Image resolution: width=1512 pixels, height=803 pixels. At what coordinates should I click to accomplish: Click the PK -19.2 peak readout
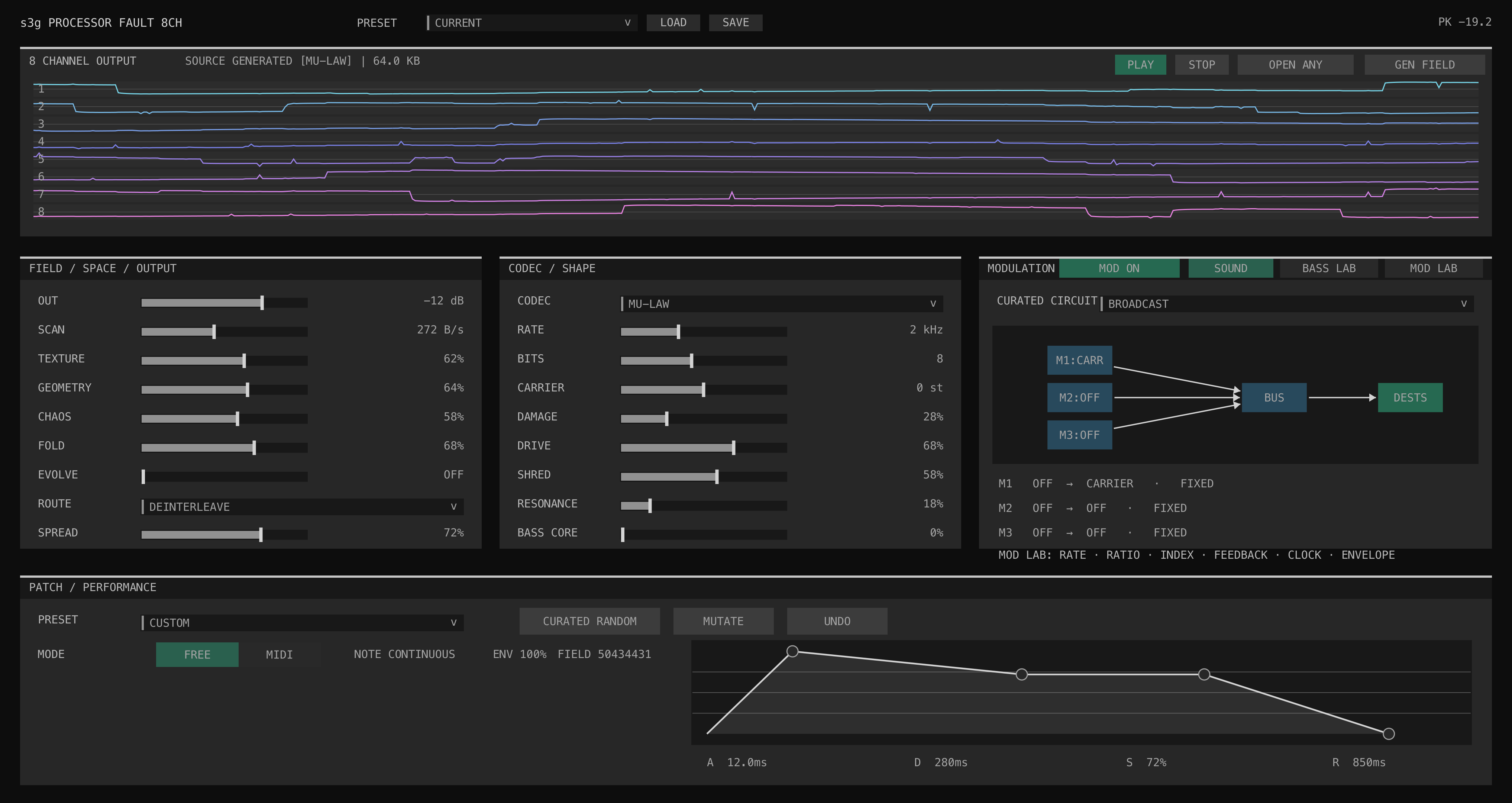click(1464, 22)
